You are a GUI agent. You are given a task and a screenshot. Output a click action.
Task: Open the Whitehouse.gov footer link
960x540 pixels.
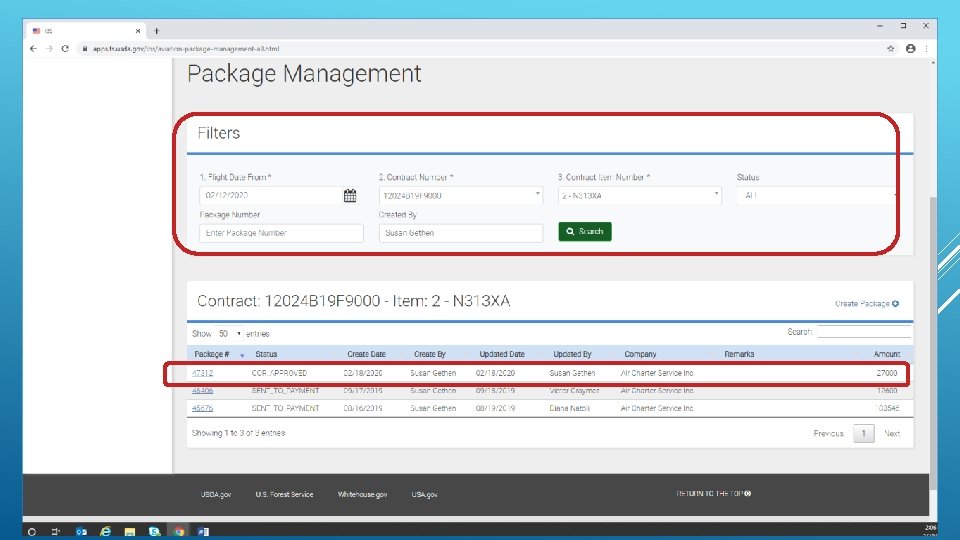point(362,494)
